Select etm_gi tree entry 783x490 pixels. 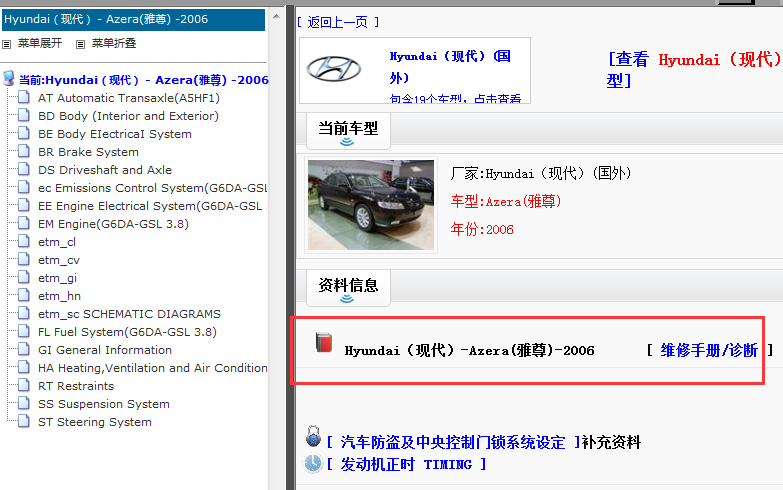click(x=57, y=278)
